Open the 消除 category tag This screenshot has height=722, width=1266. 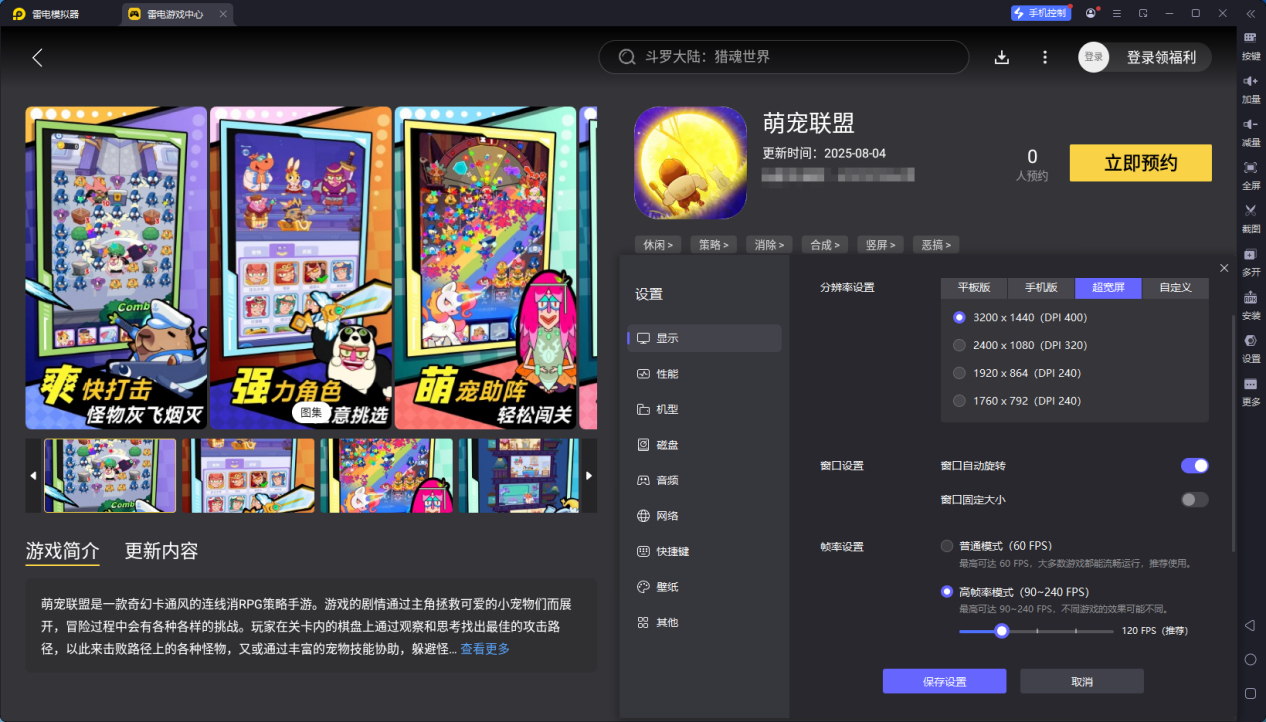pyautogui.click(x=770, y=244)
